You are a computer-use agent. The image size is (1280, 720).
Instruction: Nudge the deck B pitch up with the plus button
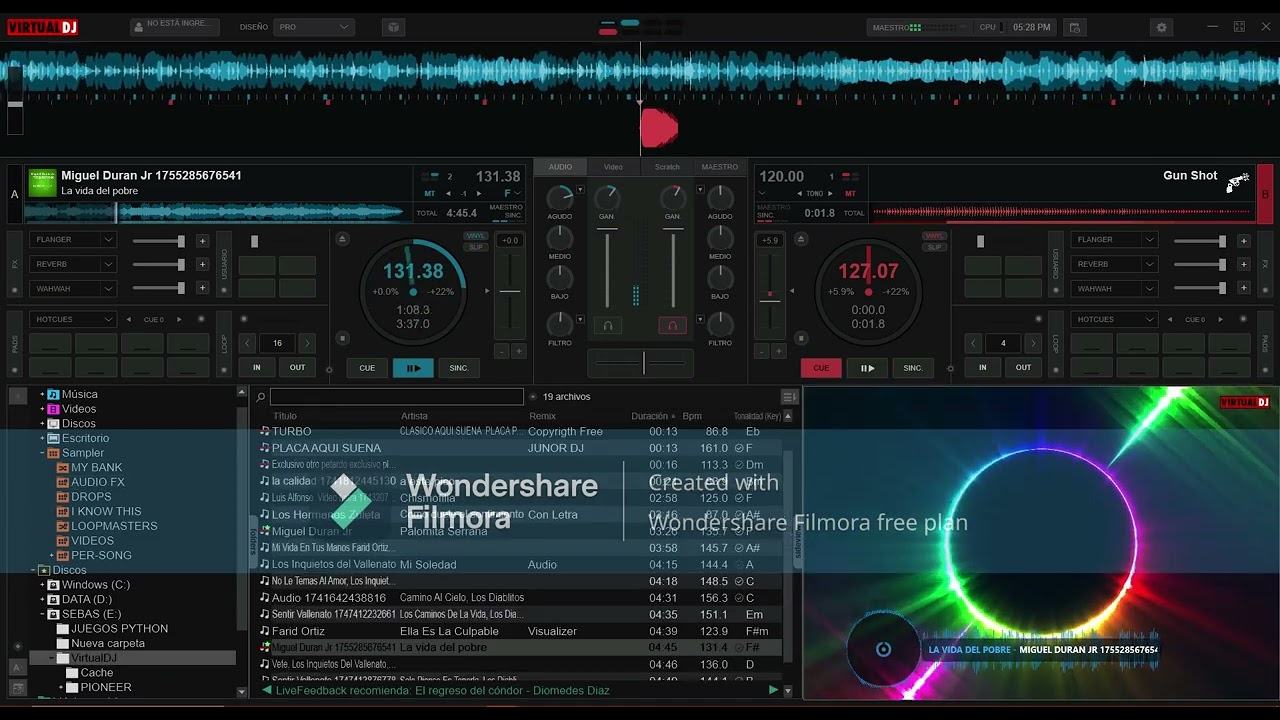(x=779, y=351)
